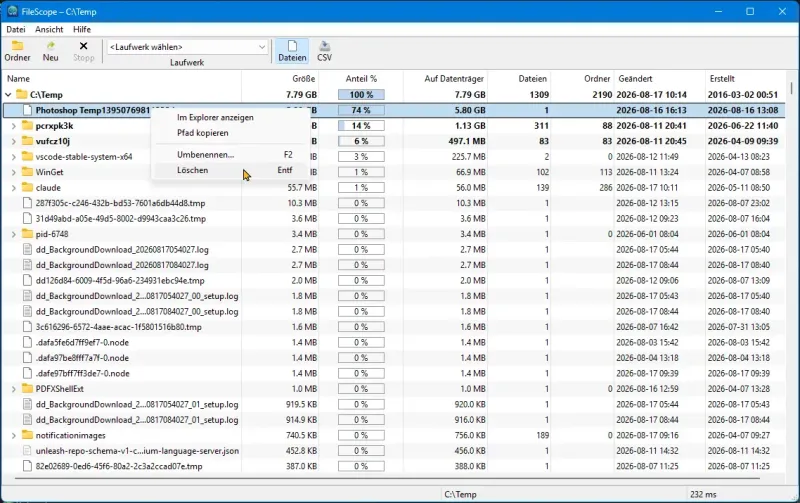Expand the vscode-stable-system-x64 folder
Image resolution: width=800 pixels, height=503 pixels.
14,157
